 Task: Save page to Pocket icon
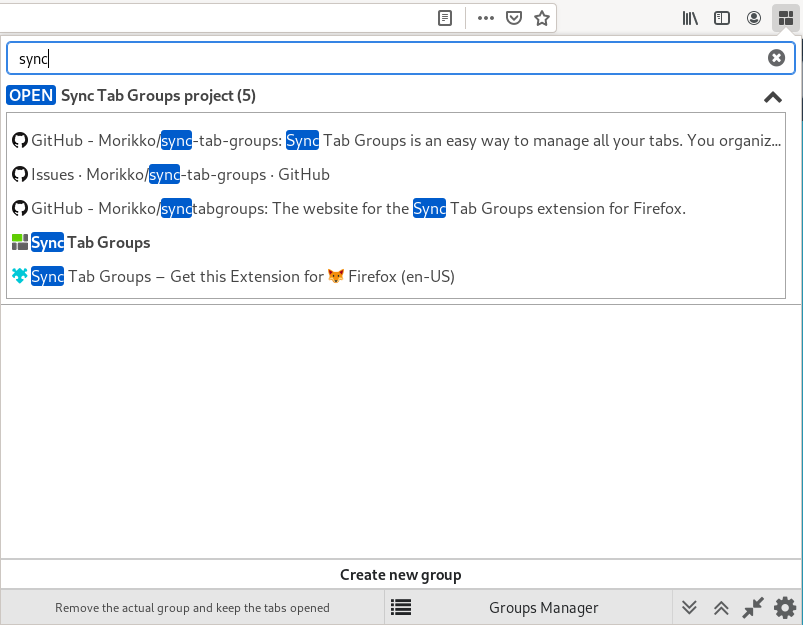(x=514, y=18)
